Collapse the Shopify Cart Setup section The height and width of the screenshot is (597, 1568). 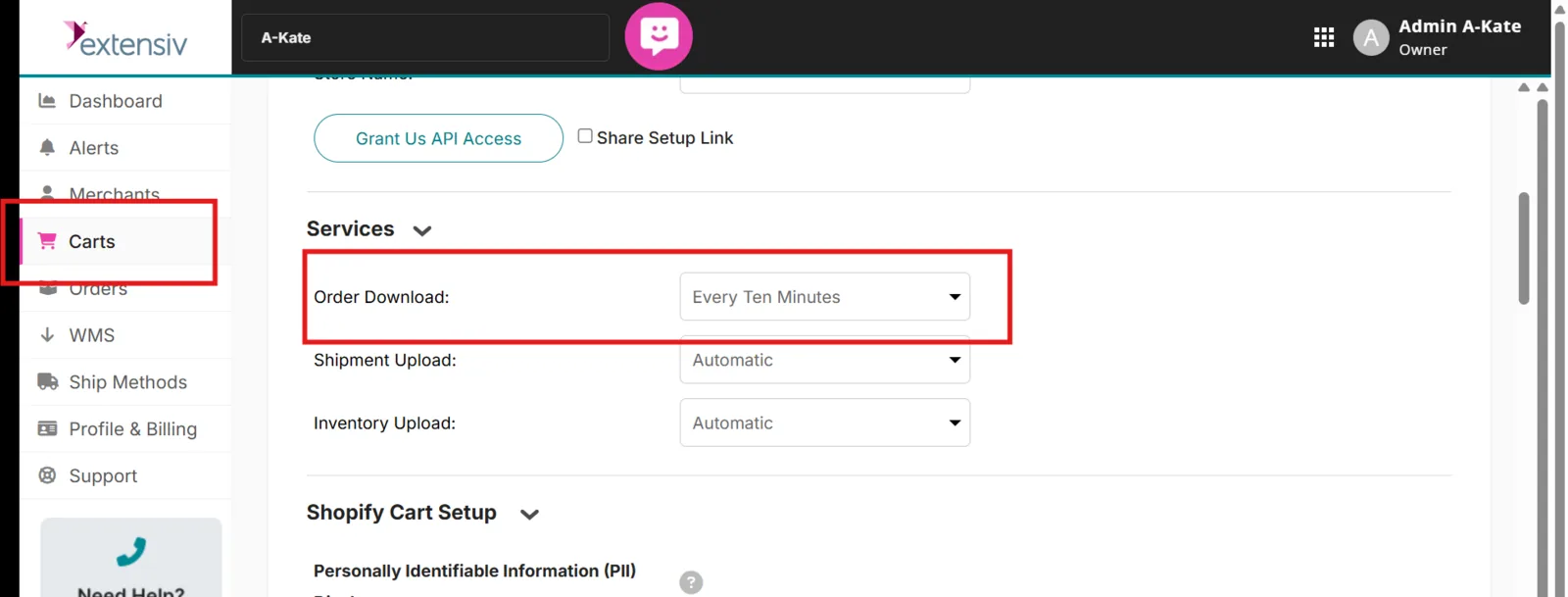[529, 515]
